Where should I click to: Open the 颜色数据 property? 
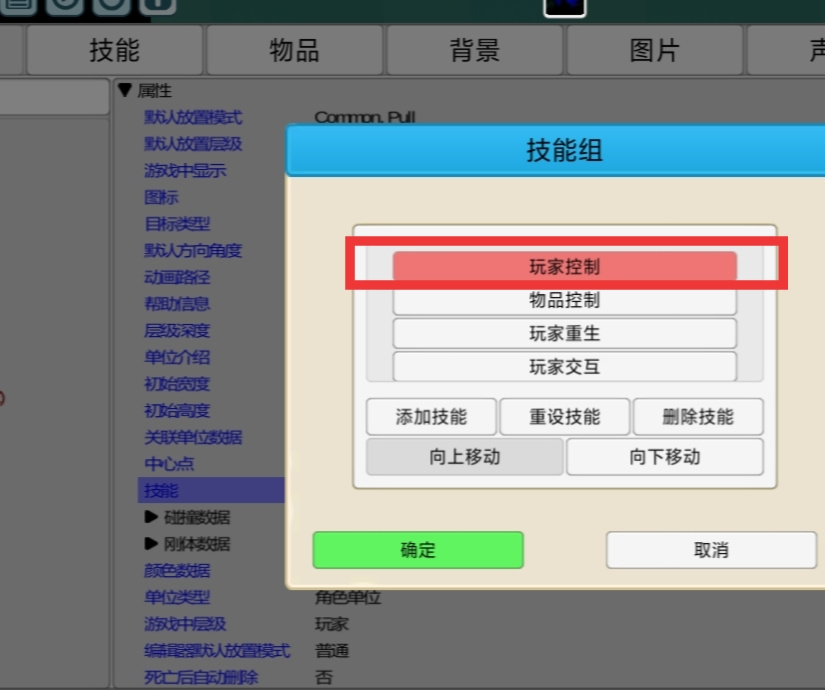click(x=177, y=571)
